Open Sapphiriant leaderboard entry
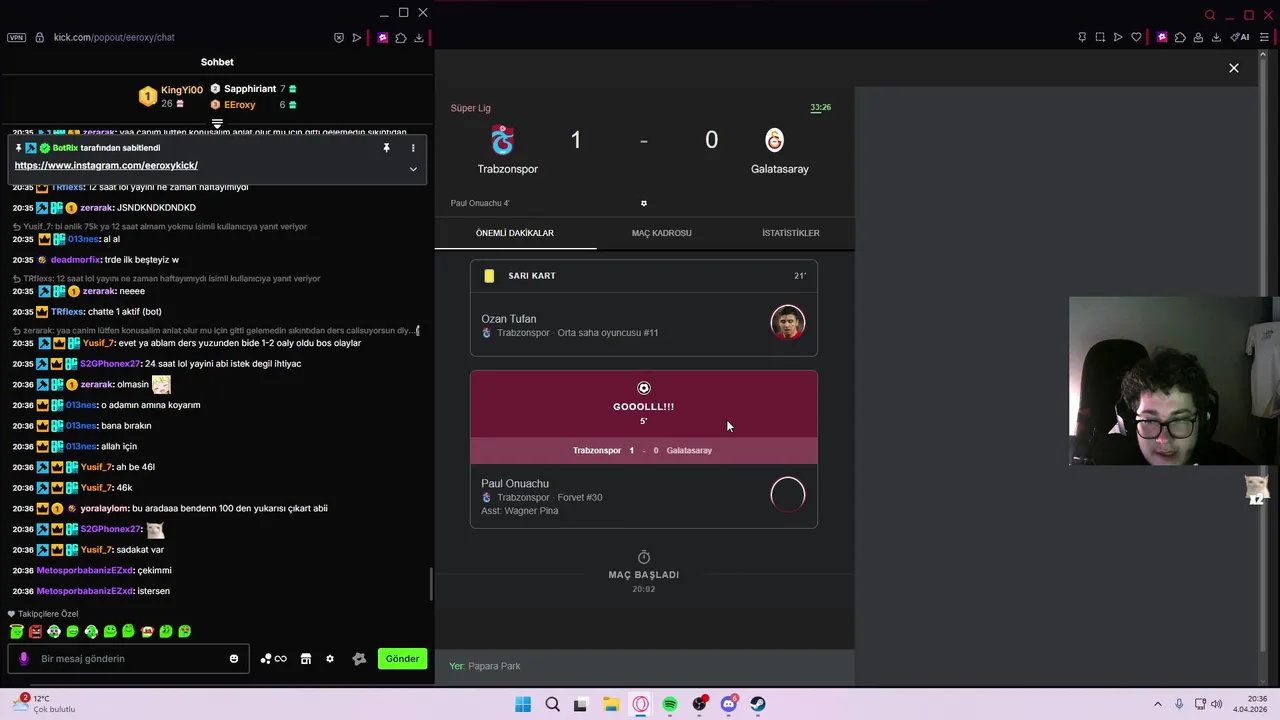Viewport: 1280px width, 720px height. pos(253,89)
